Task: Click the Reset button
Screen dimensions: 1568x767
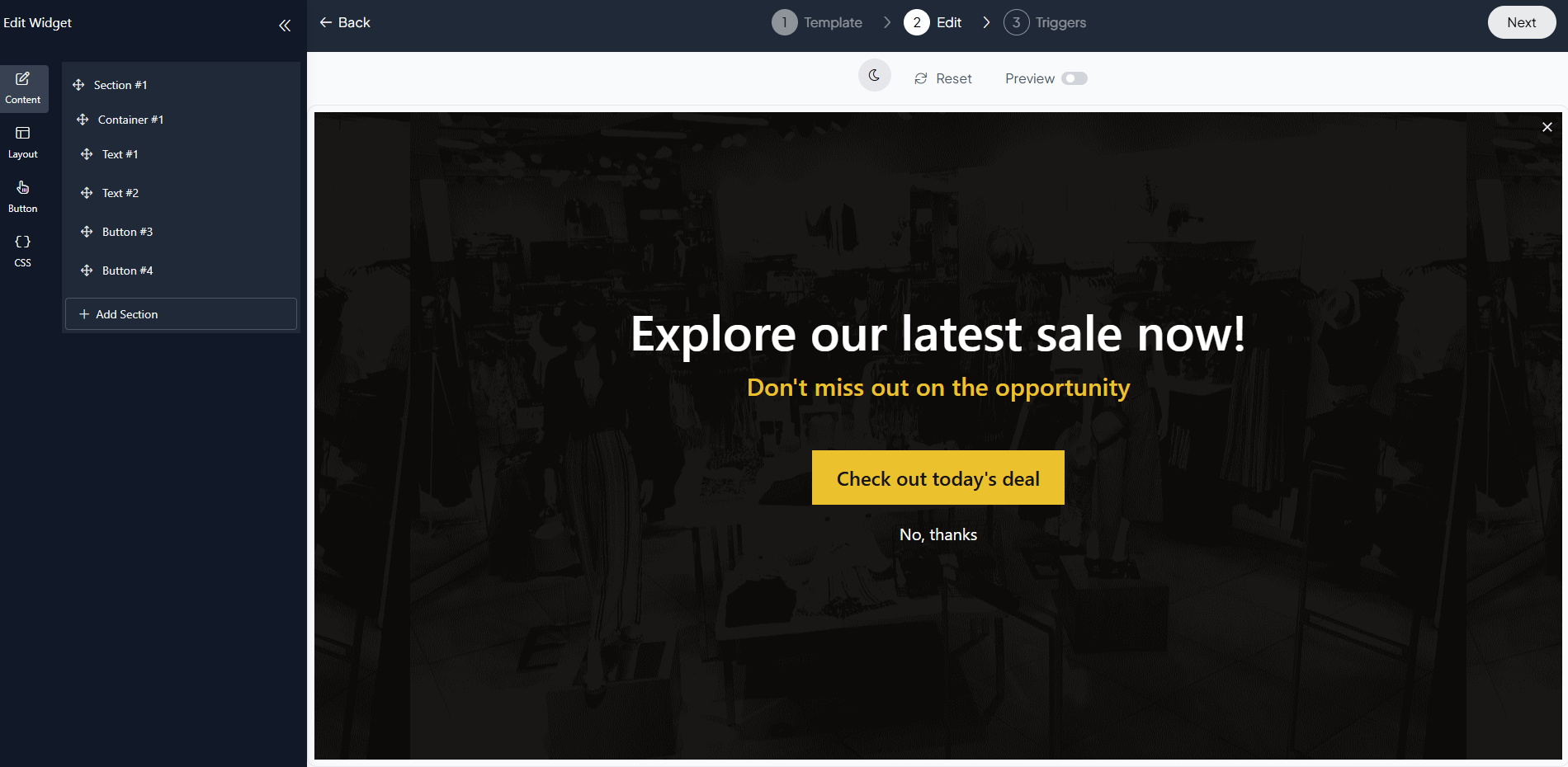Action: pos(943,78)
